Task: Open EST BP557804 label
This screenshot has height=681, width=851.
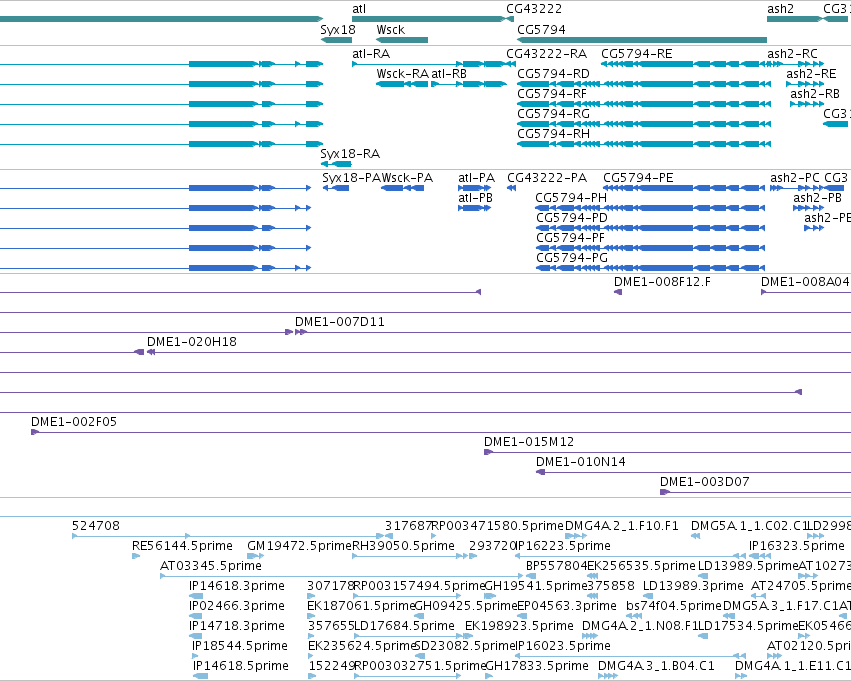Action: tap(556, 566)
